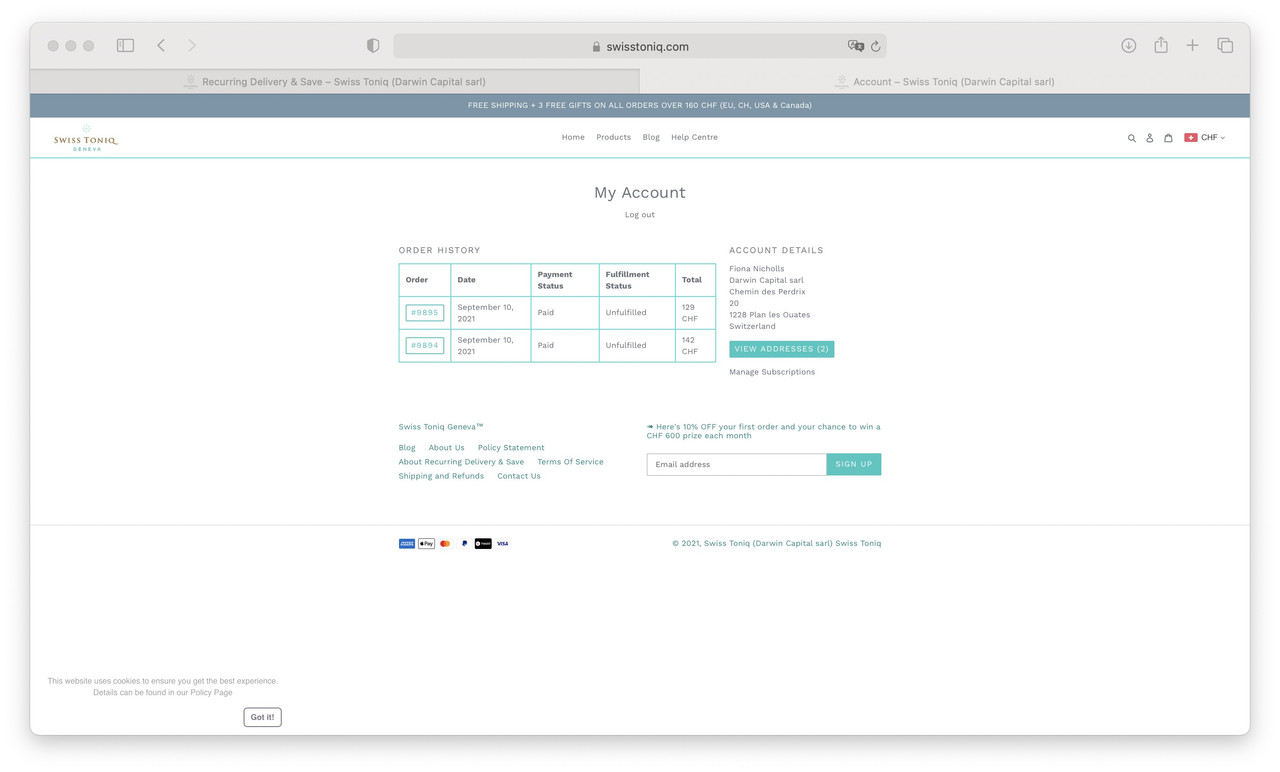Open the About Us footer link
Screen dimensions: 1280x772
pos(446,448)
